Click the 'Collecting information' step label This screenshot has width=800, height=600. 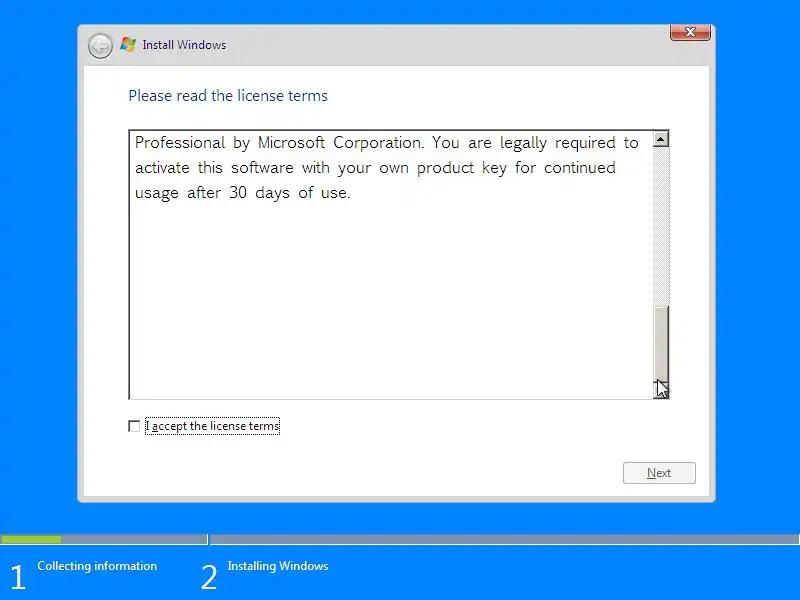tap(97, 566)
